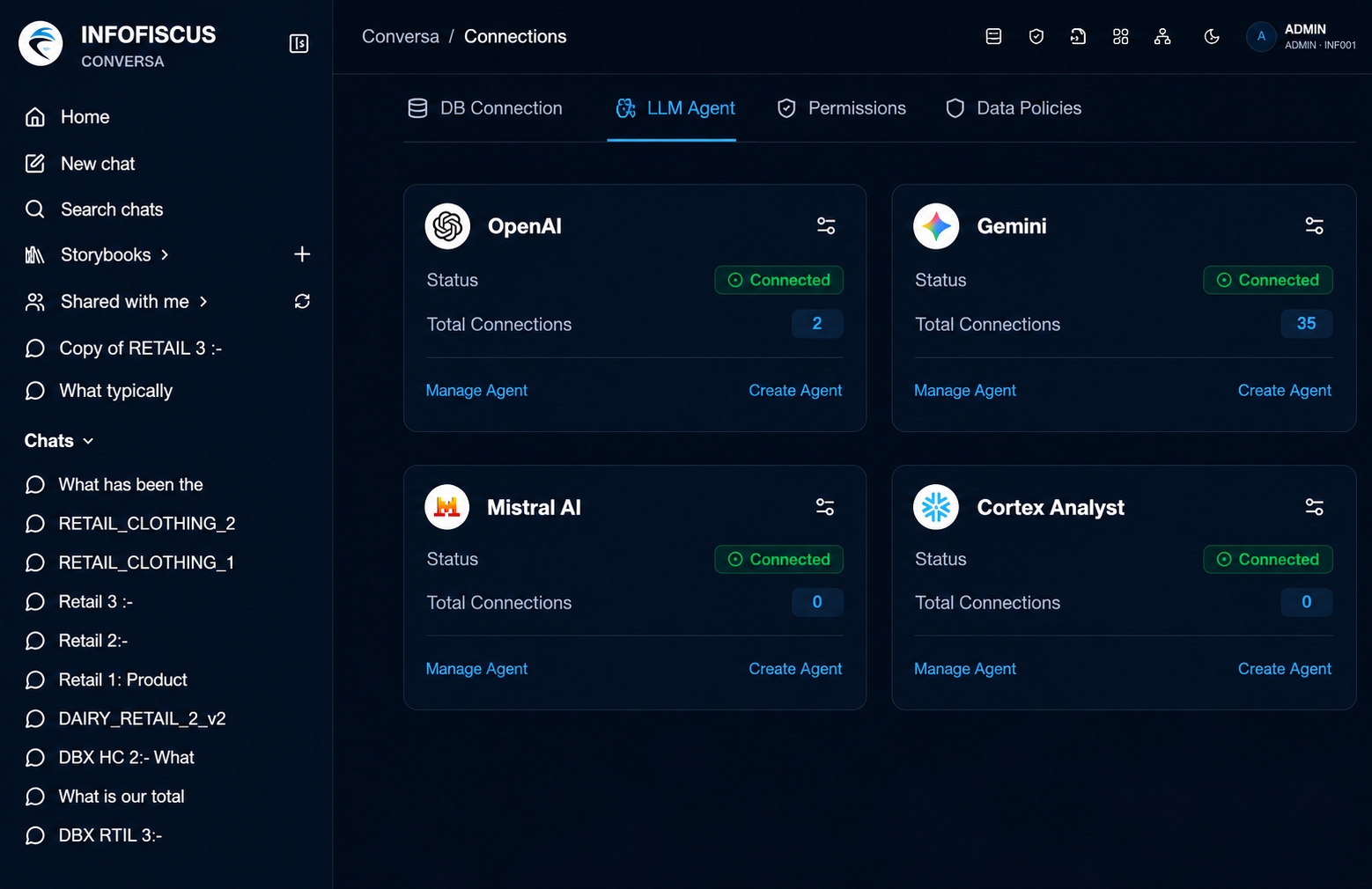Switch to DB Connection tab

pyautogui.click(x=485, y=108)
